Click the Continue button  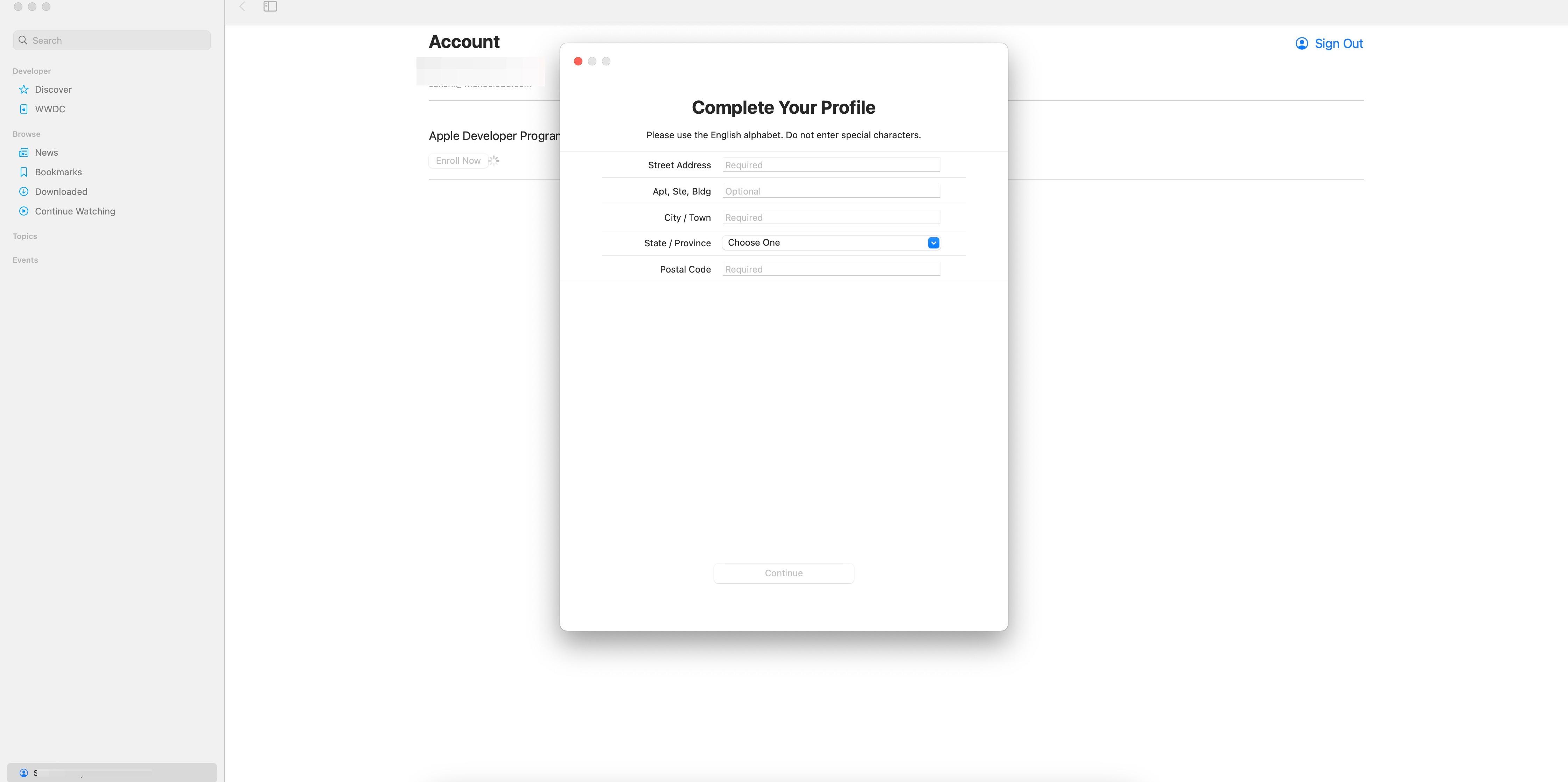pos(783,573)
